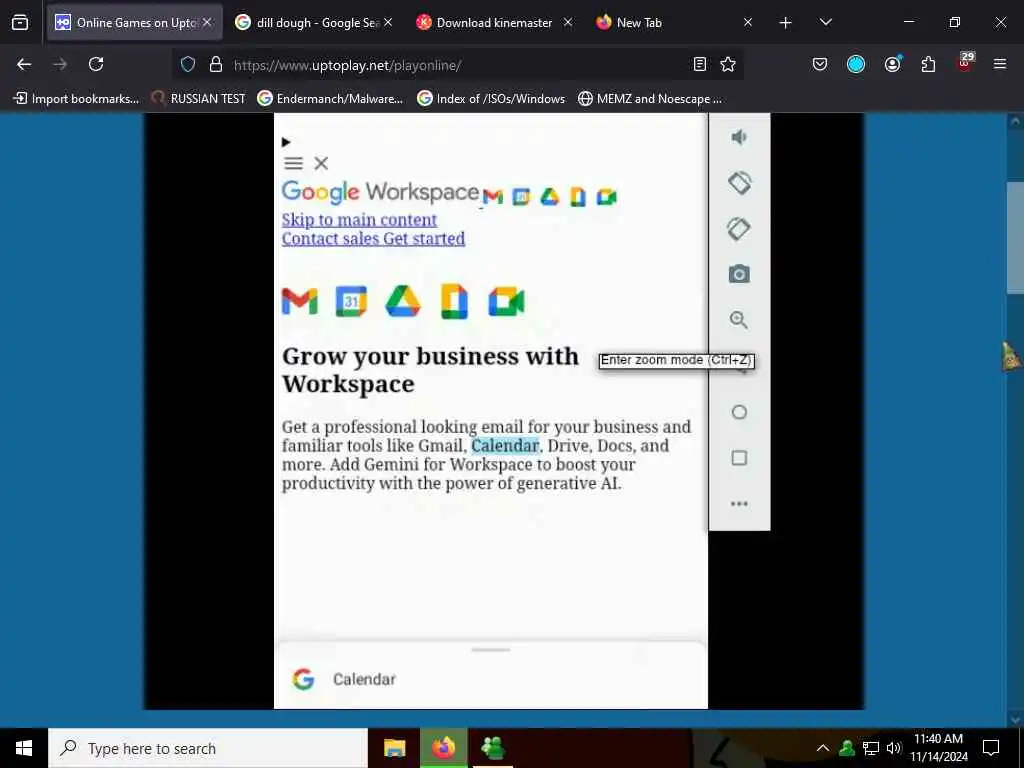The width and height of the screenshot is (1024, 768).
Task: Switch to the dill dough Google Search tab
Action: (x=316, y=23)
